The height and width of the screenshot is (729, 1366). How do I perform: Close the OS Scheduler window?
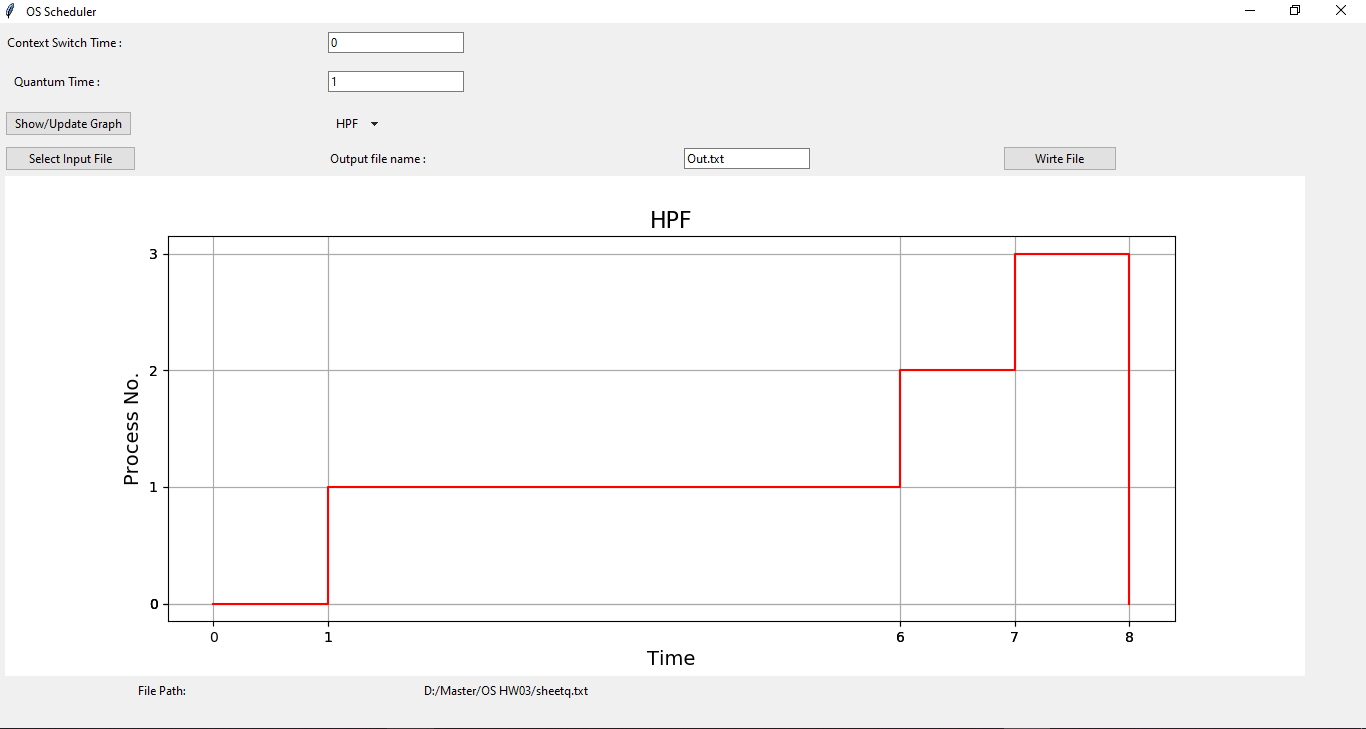(1341, 11)
